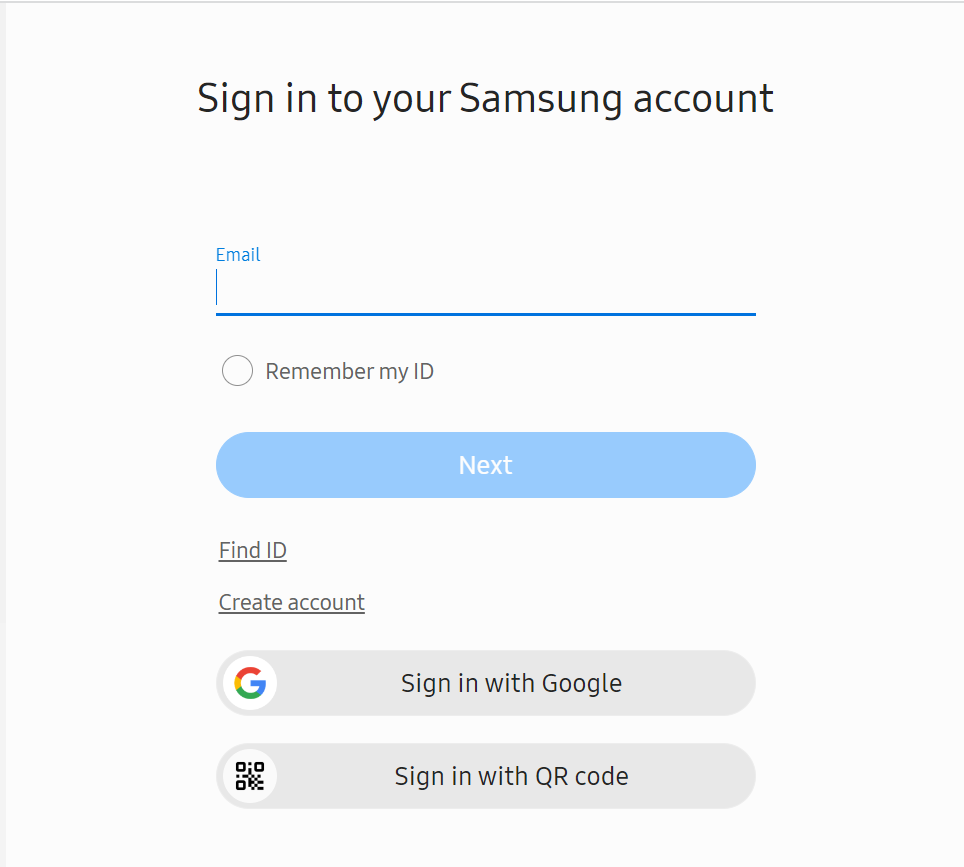Choose Sign in with QR code text

pos(512,776)
